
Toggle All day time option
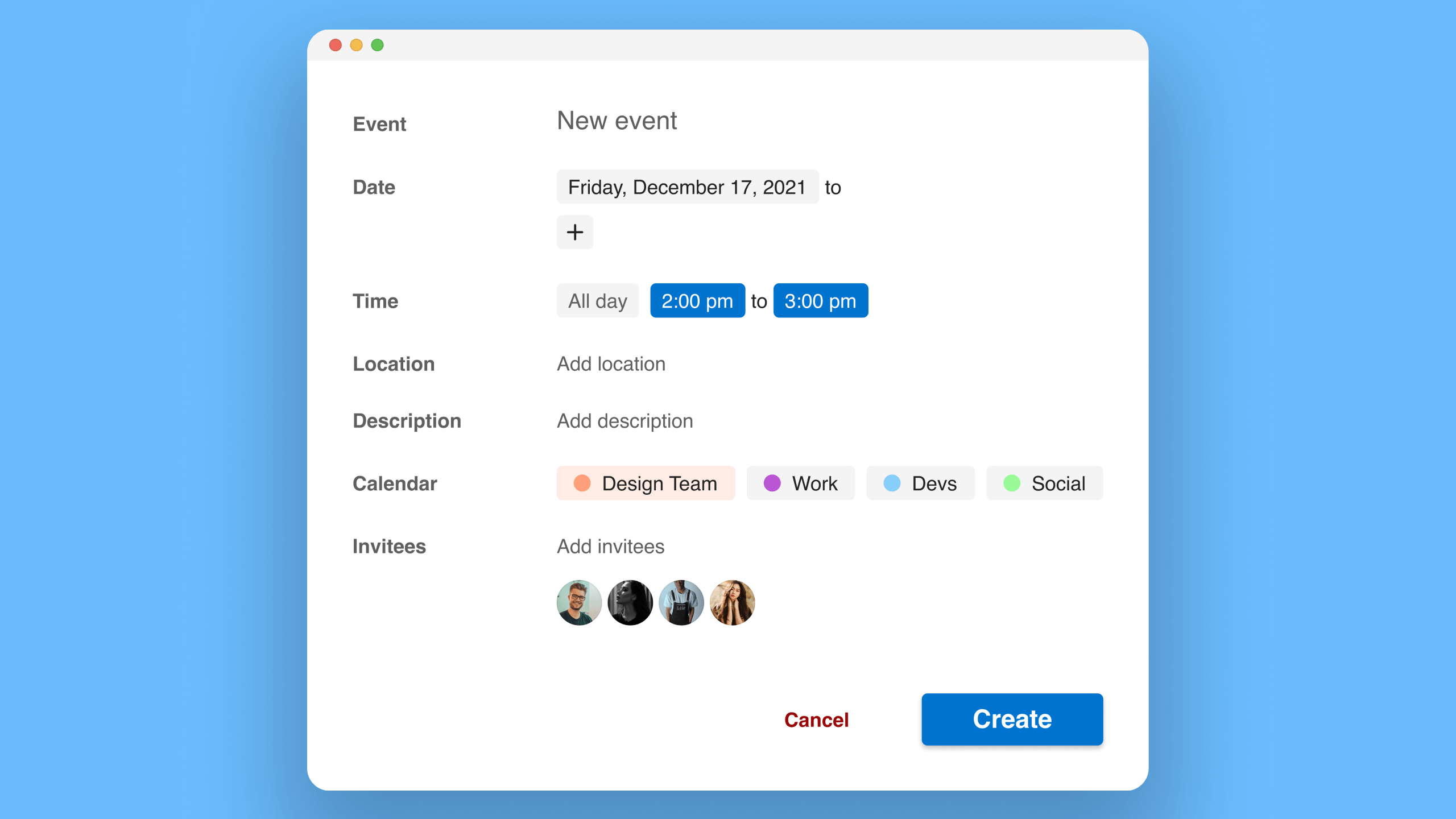(x=597, y=301)
